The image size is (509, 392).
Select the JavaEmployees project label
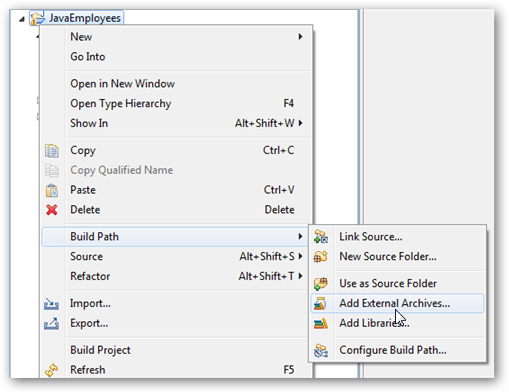85,18
